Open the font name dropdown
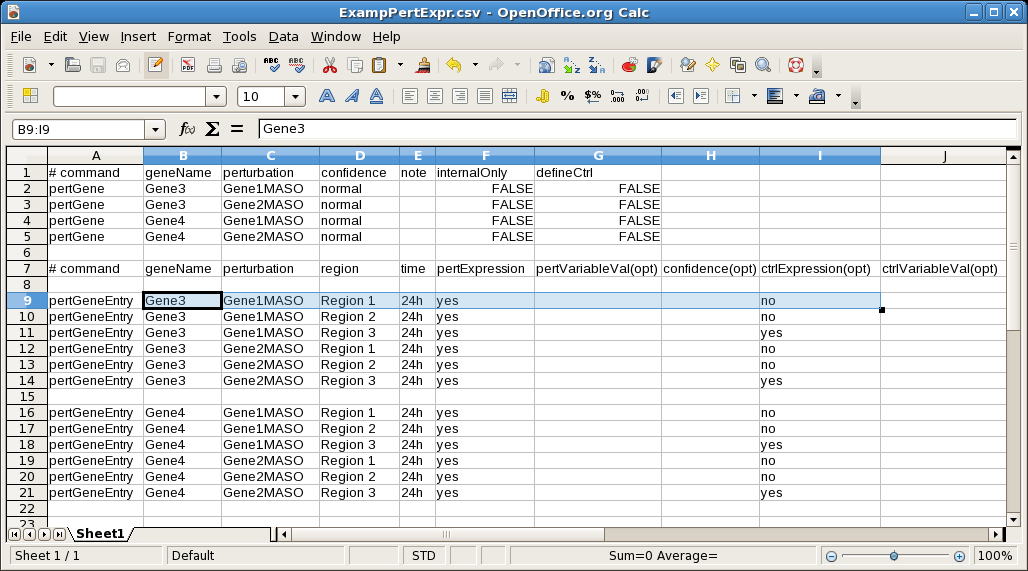Viewport: 1028px width, 571px height. click(216, 97)
